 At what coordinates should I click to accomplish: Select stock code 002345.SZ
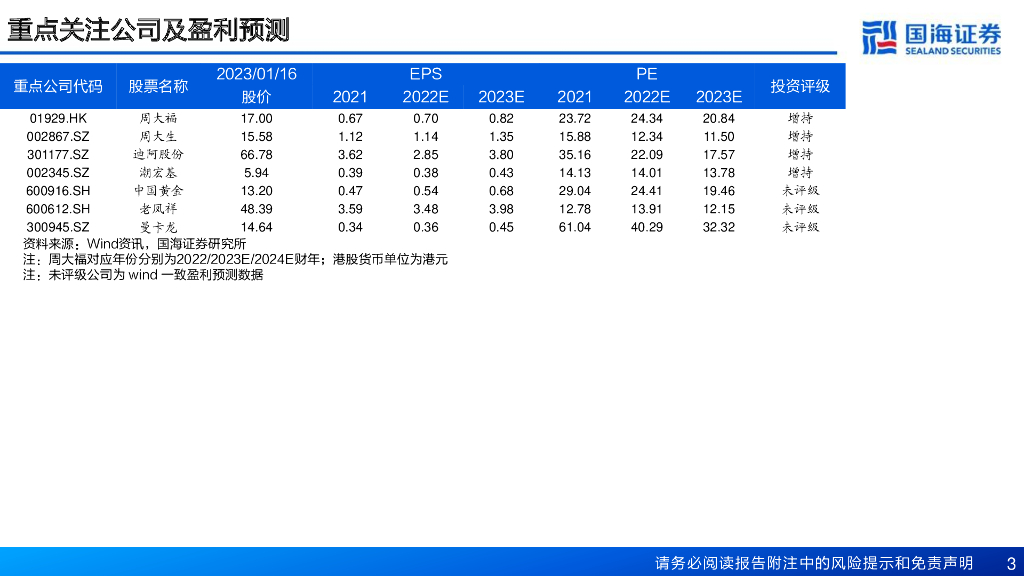pos(58,173)
